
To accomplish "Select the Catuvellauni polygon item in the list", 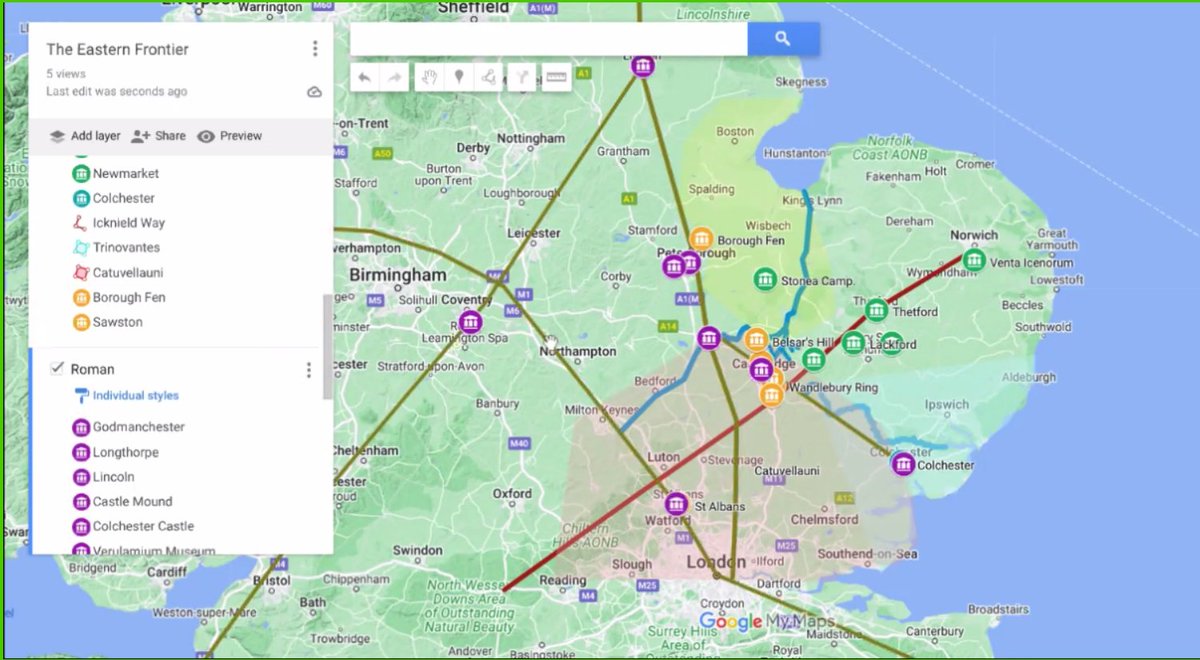I will 128,272.
